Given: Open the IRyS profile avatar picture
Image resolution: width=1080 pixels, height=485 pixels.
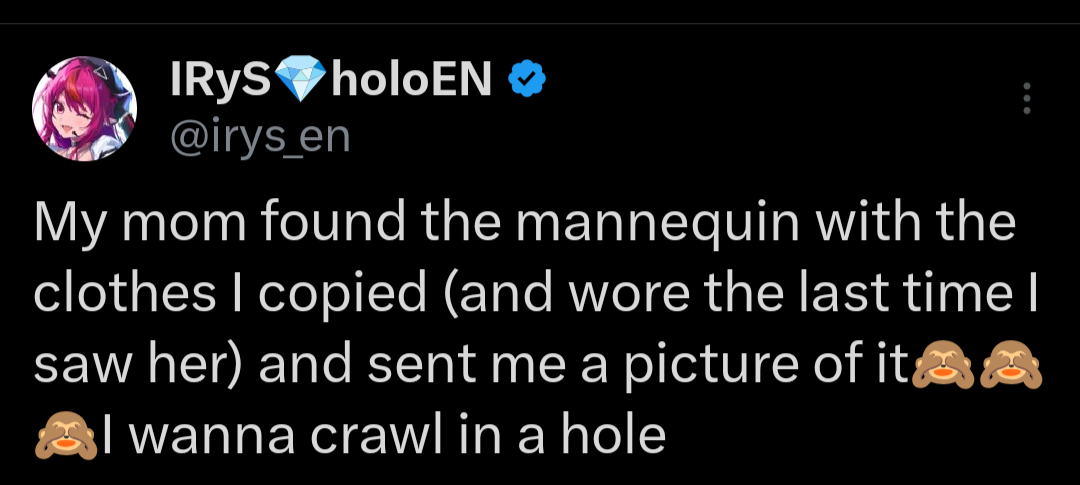Looking at the screenshot, I should pyautogui.click(x=84, y=108).
